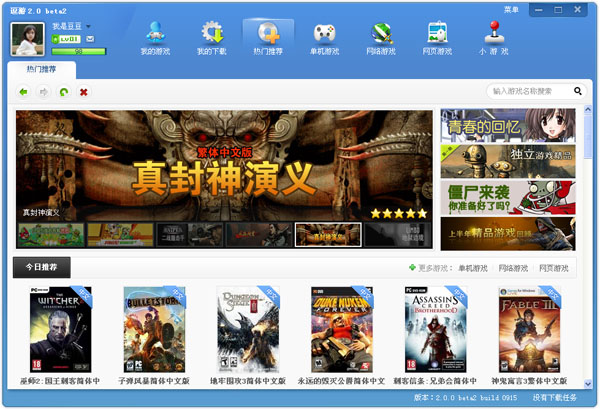This screenshot has height=410, width=600.
Task: Click the Lv.01 level badge
Action: click(66, 39)
